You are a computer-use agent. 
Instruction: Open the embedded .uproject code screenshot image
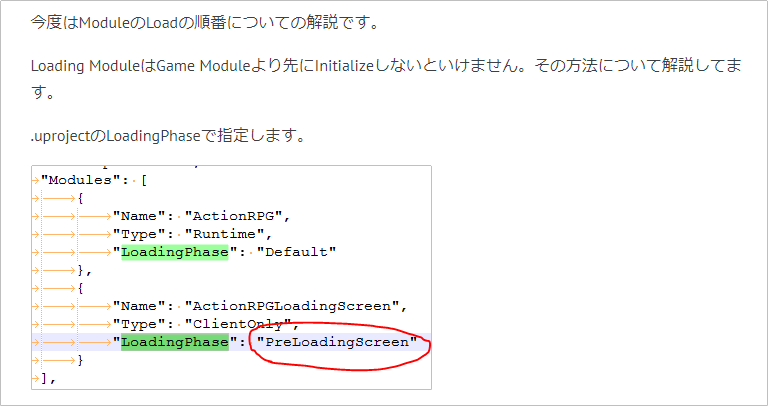tap(231, 277)
